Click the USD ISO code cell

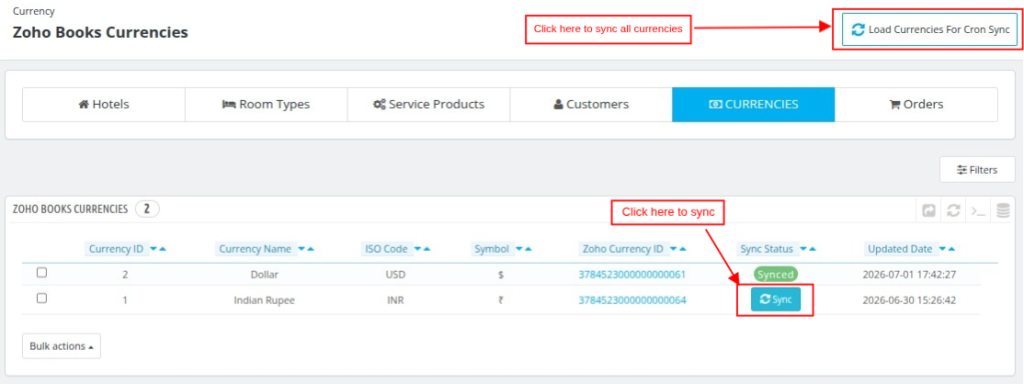pos(395,275)
